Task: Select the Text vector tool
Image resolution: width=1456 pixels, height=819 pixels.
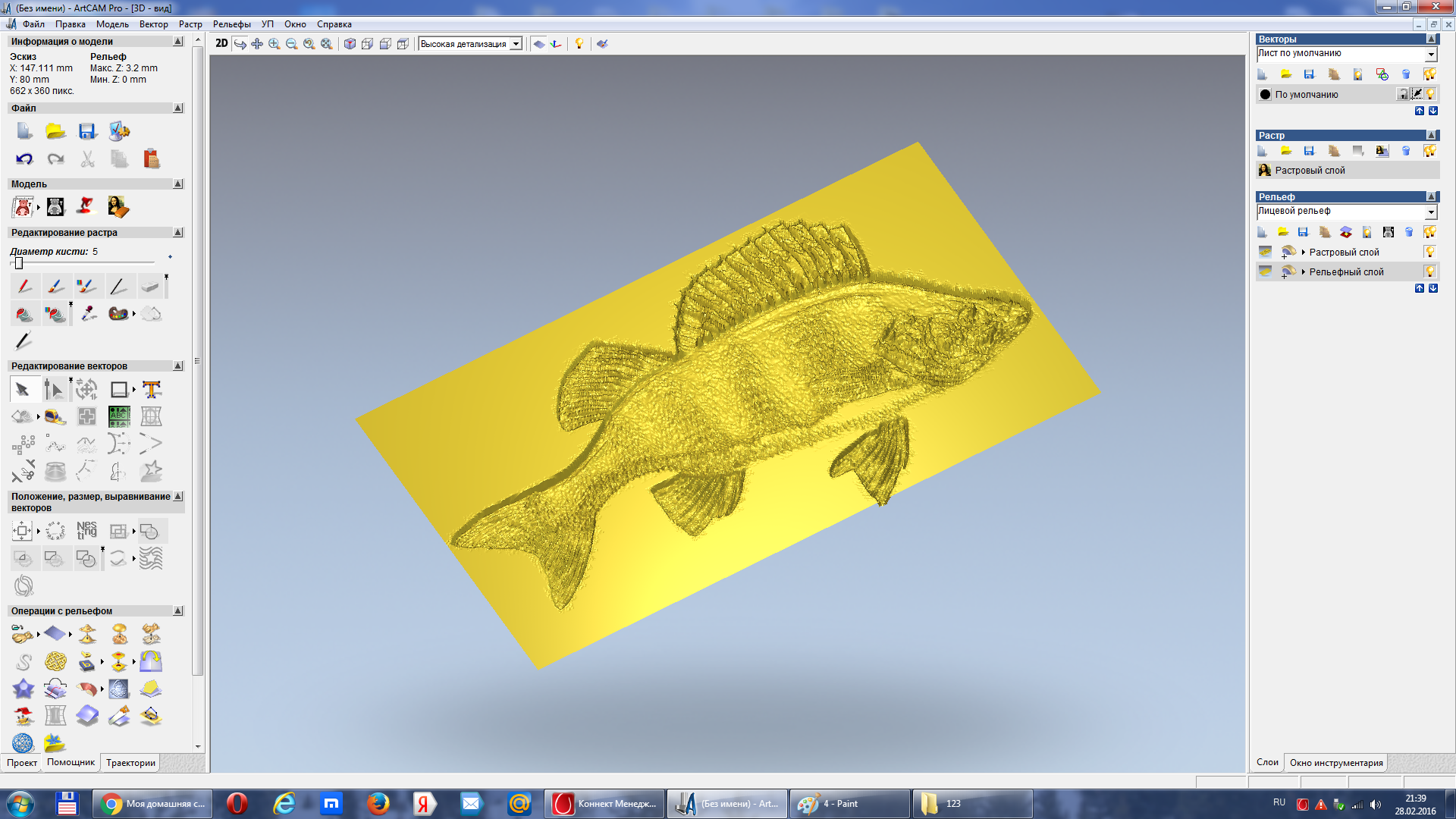Action: click(x=152, y=390)
